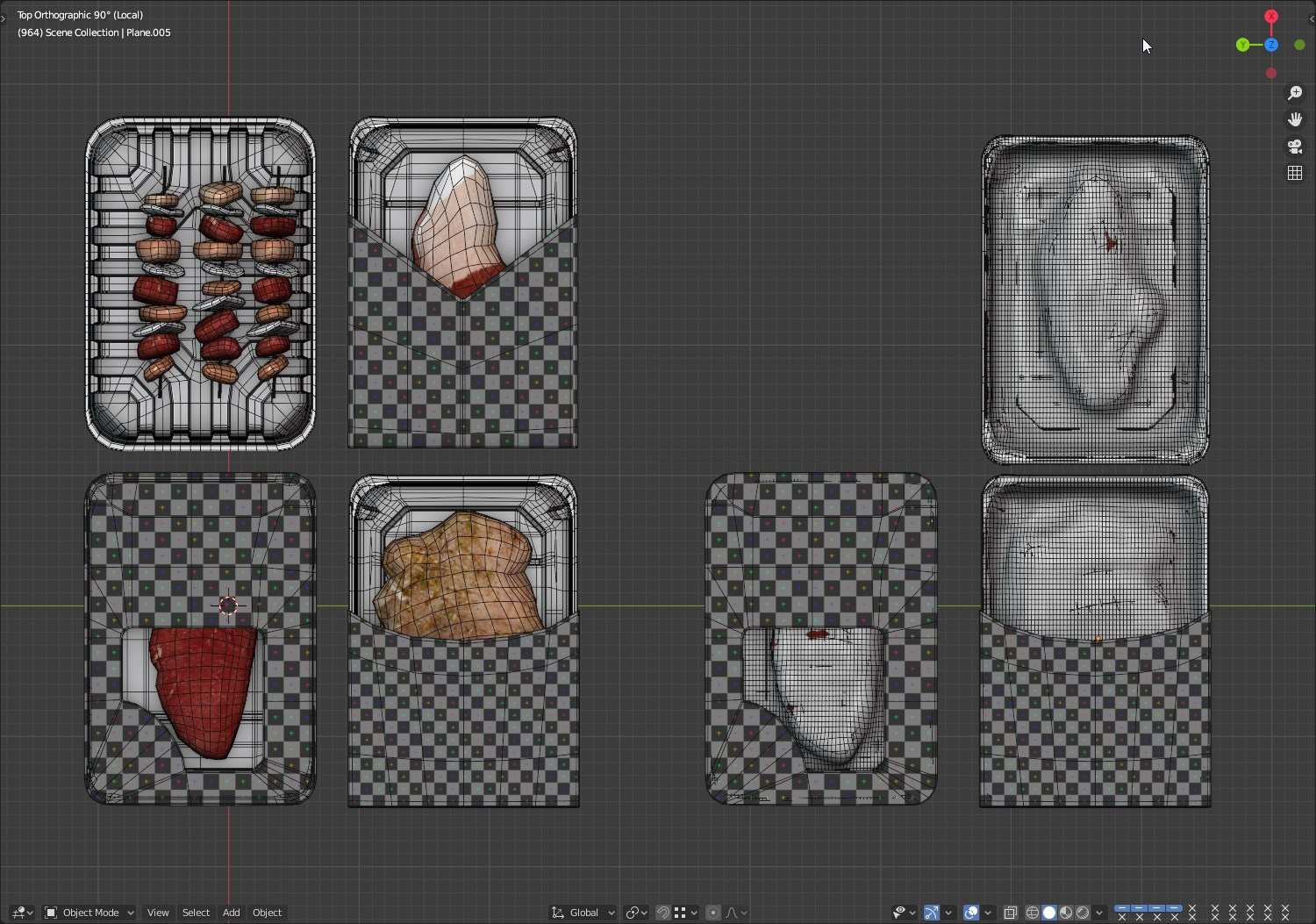Viewport: 1316px width, 924px height.
Task: Click the pan view hand icon
Action: pyautogui.click(x=1295, y=119)
